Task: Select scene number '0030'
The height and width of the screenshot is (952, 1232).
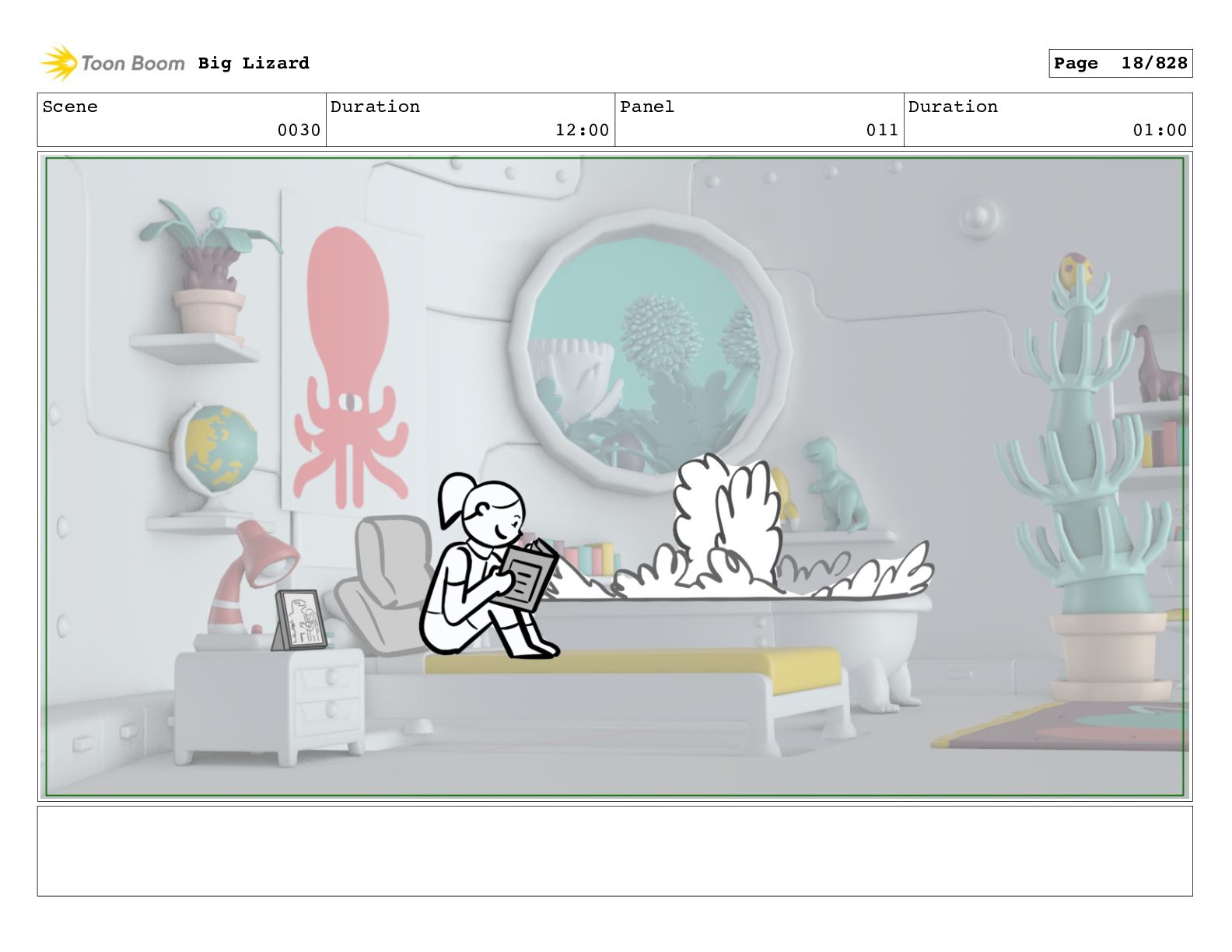Action: pyautogui.click(x=299, y=130)
